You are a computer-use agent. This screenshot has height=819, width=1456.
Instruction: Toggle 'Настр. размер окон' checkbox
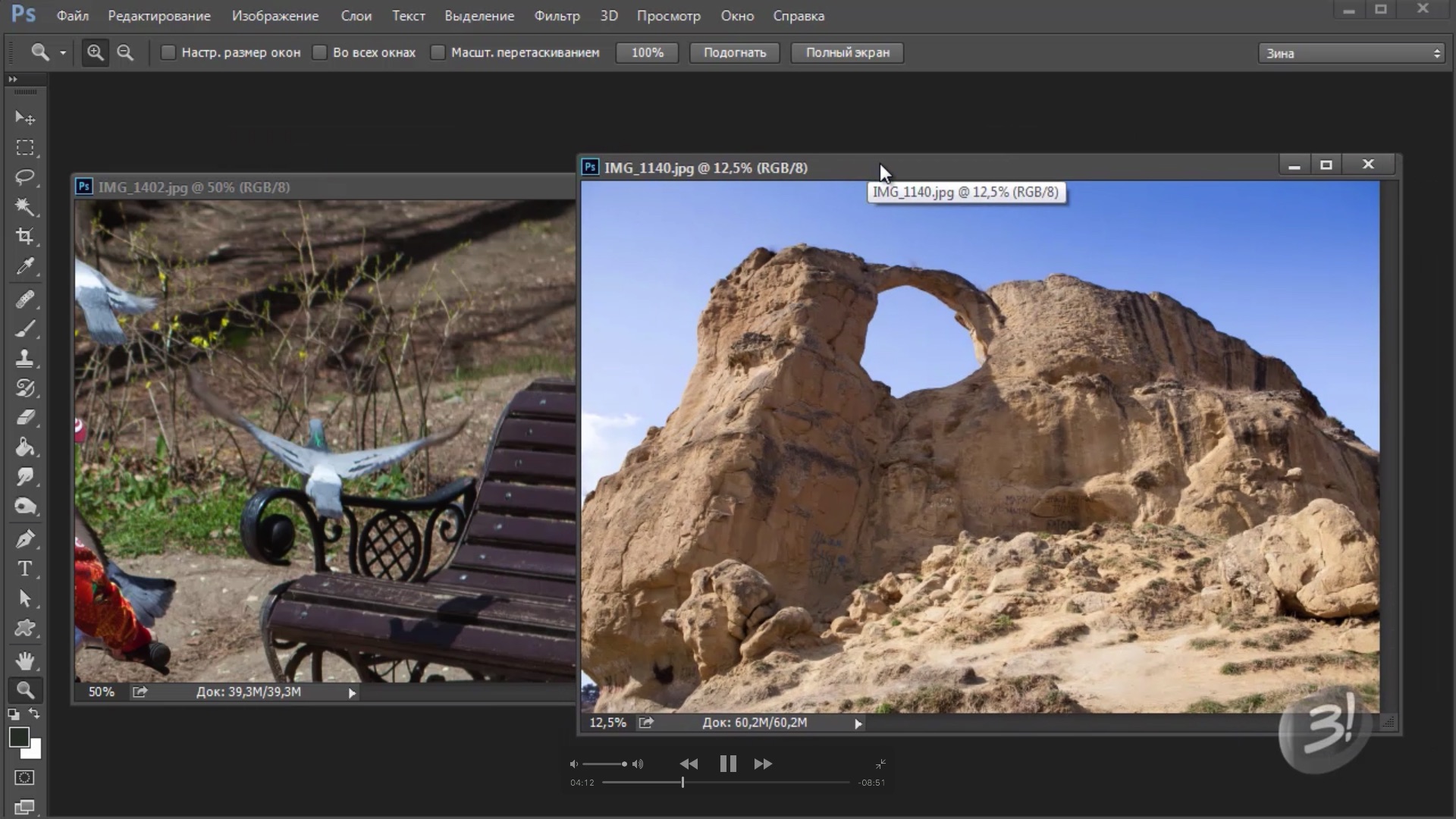(x=168, y=52)
